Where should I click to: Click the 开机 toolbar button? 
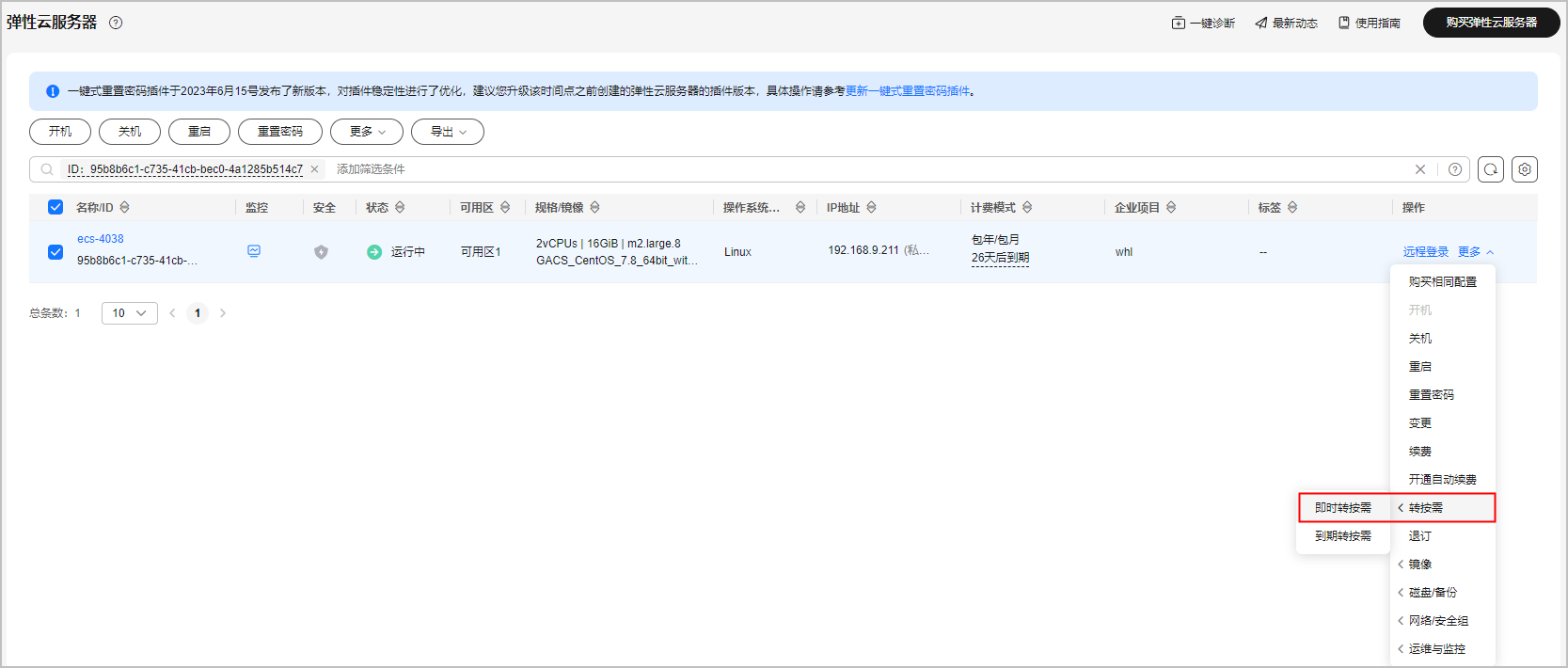(60, 132)
